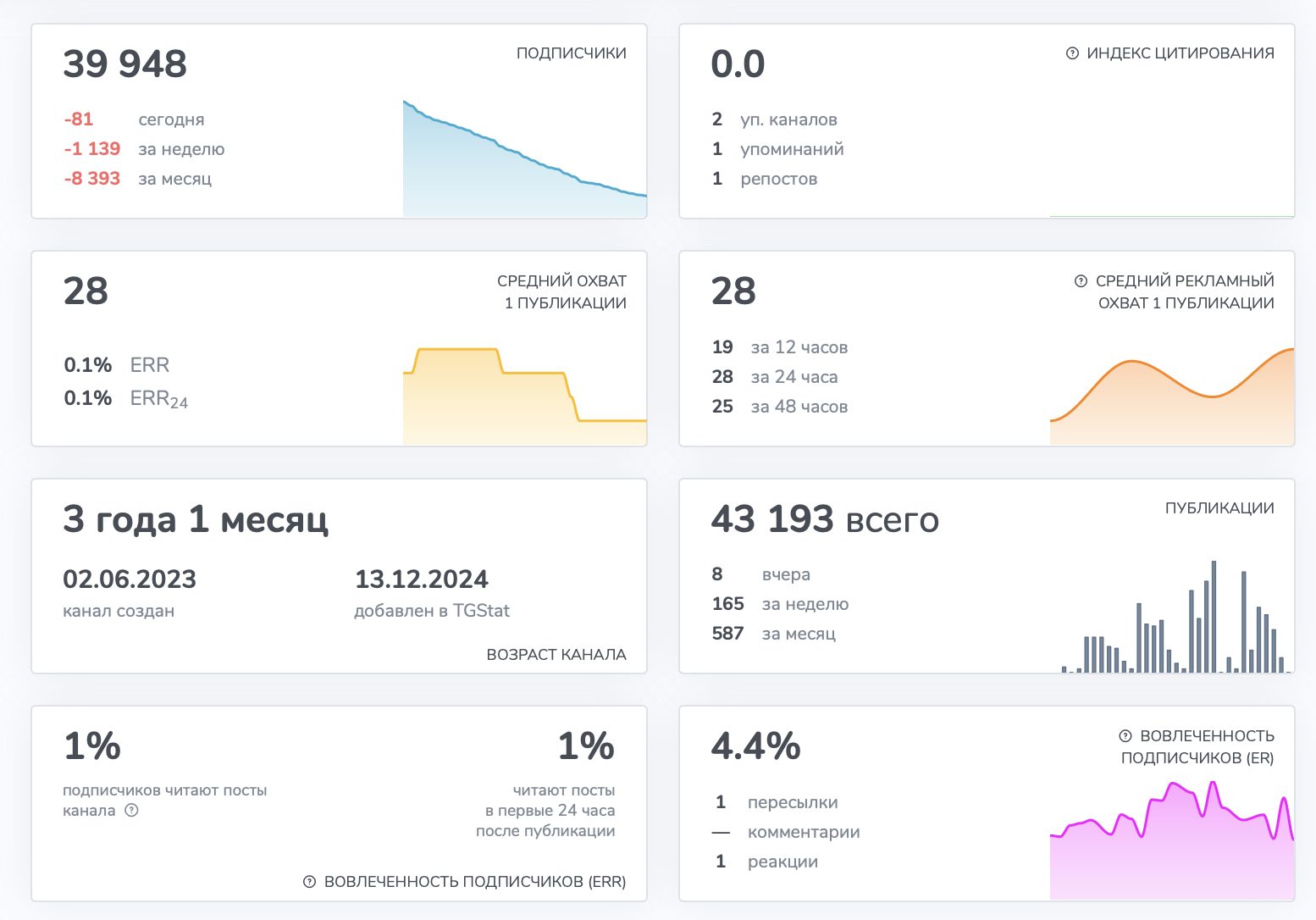The height and width of the screenshot is (920, 1316).
Task: Click the 'комментарии' row
Action: coord(786,832)
